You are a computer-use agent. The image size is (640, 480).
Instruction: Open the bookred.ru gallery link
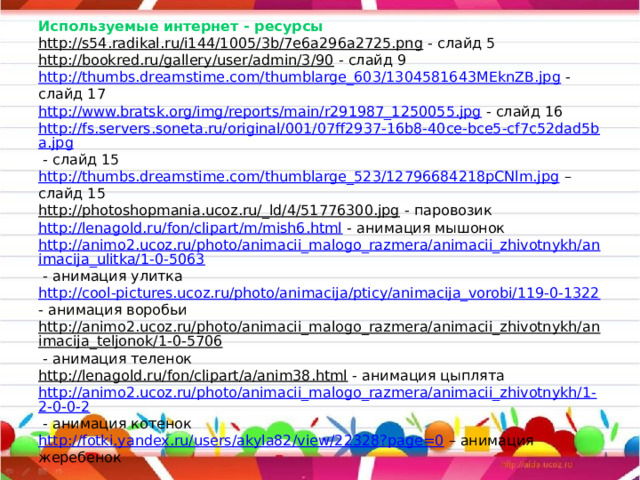click(x=186, y=60)
